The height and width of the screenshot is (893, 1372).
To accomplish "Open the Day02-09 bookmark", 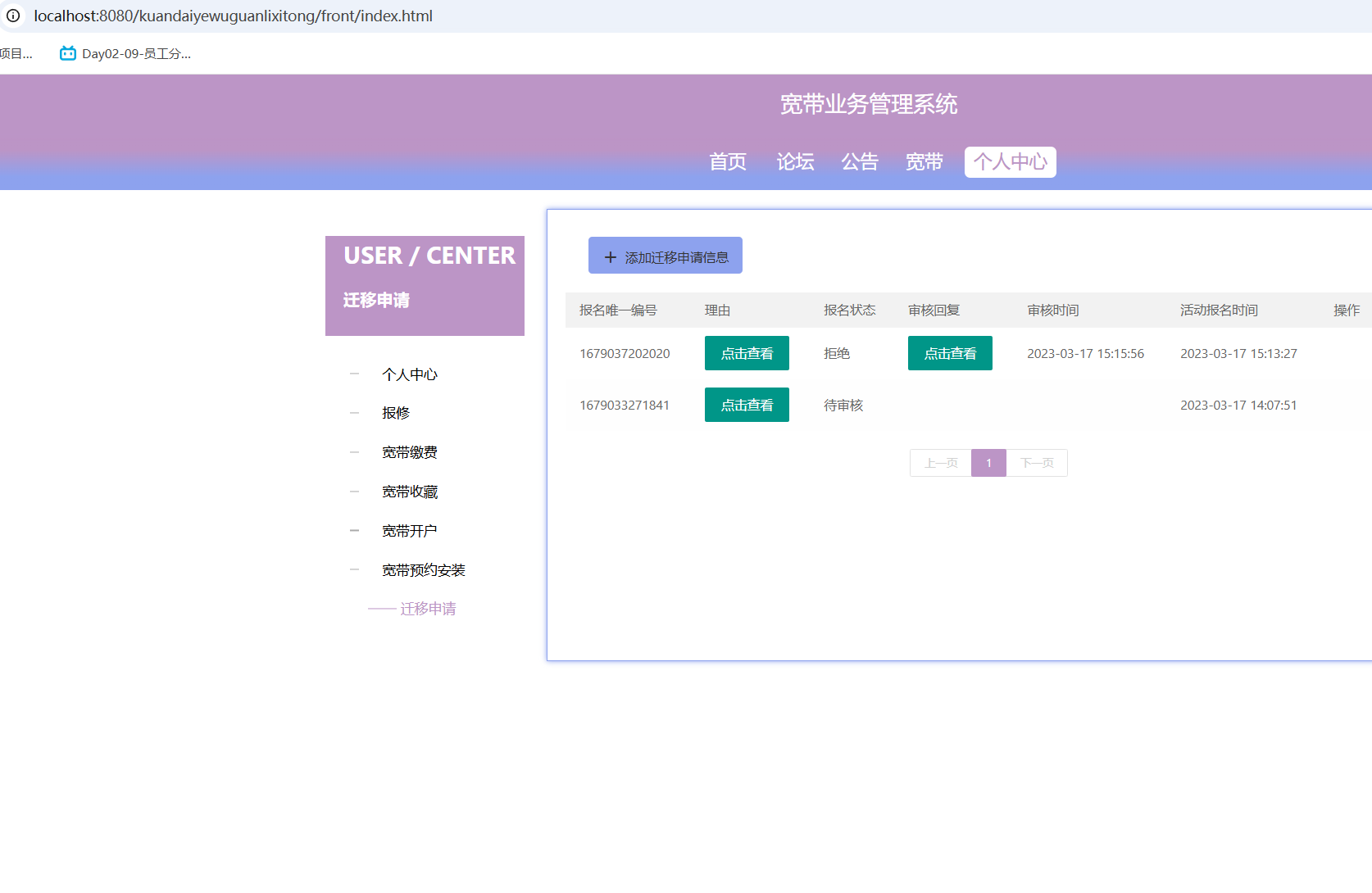I will 125,53.
